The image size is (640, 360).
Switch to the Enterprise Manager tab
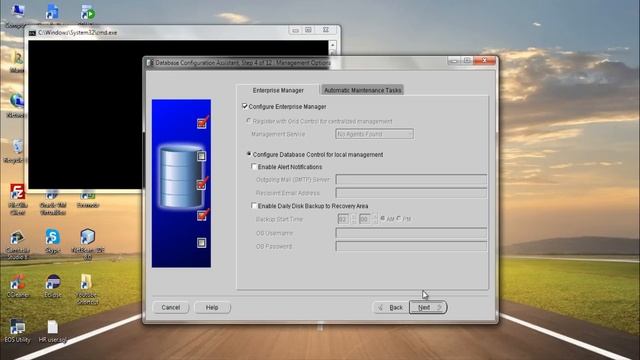point(278,90)
